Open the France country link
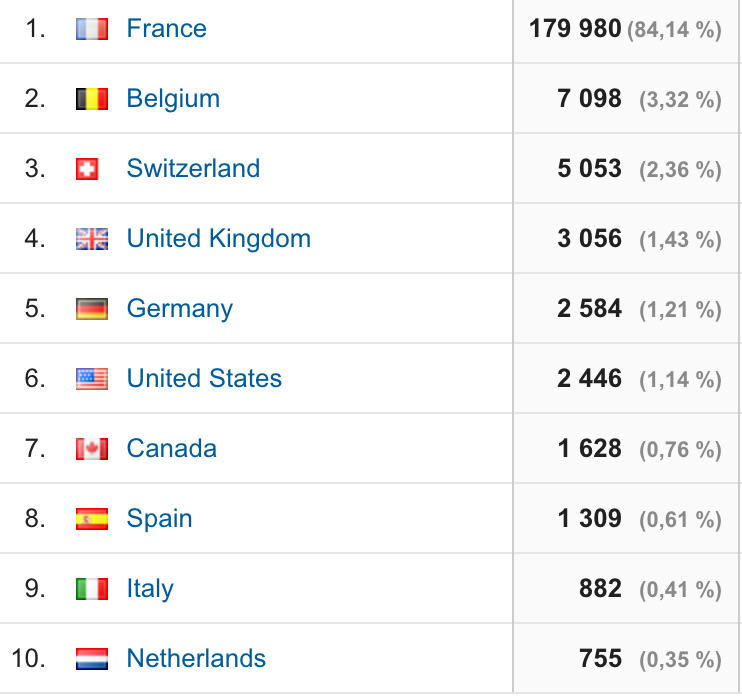This screenshot has width=742, height=698. tap(166, 28)
